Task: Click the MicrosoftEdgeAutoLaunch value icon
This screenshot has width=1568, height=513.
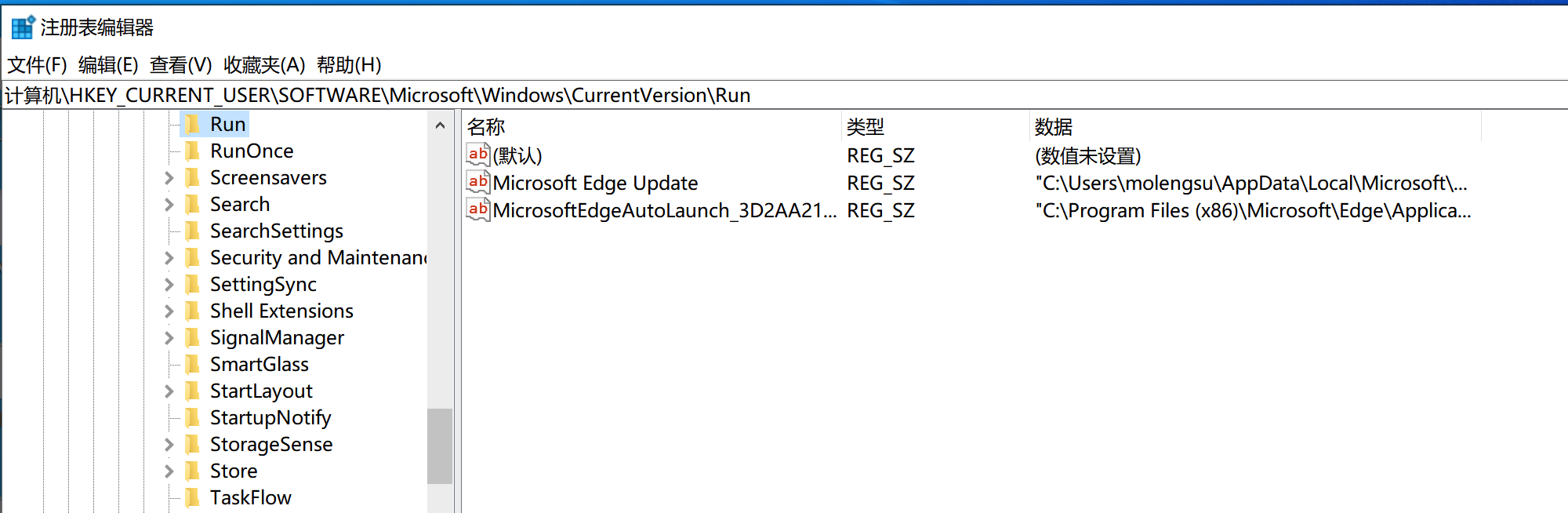Action: point(477,210)
